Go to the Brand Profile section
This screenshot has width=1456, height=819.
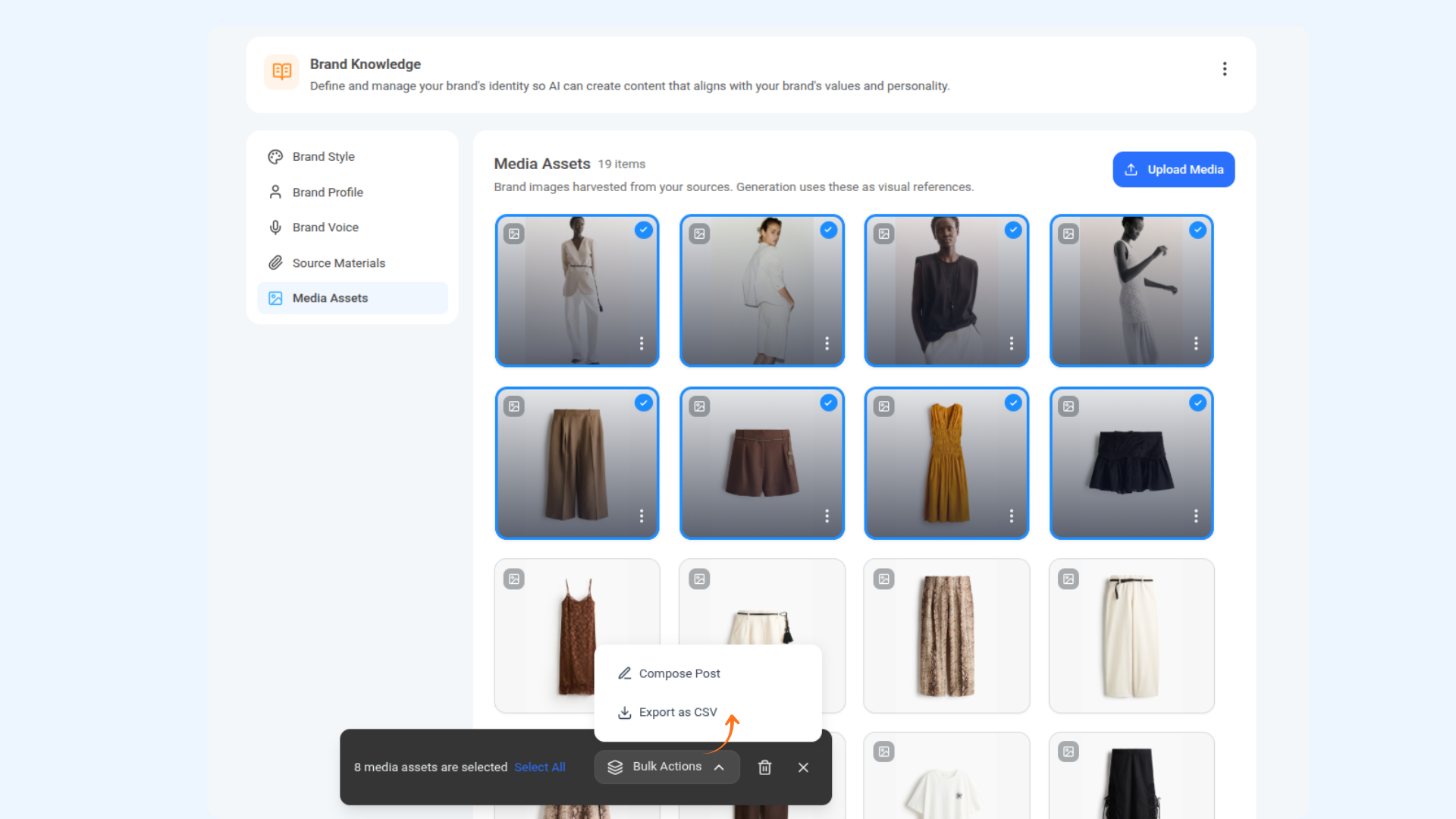pyautogui.click(x=353, y=192)
